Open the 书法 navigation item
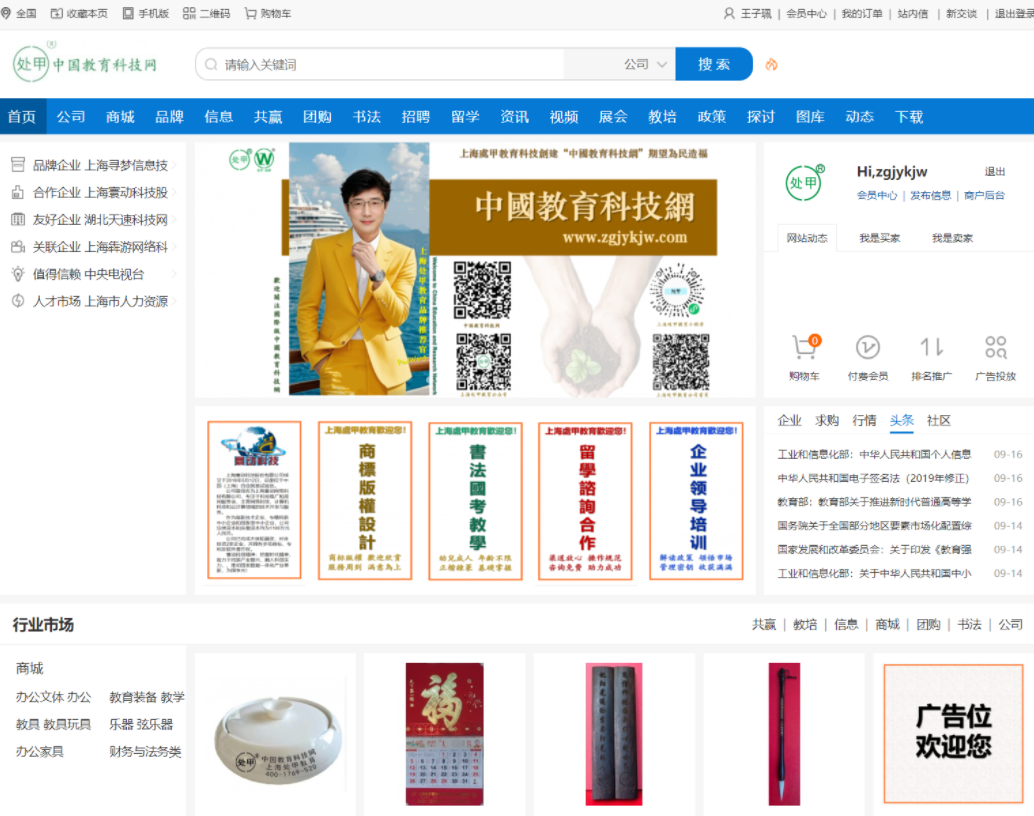Screen dimensions: 1034x816 [x=367, y=117]
